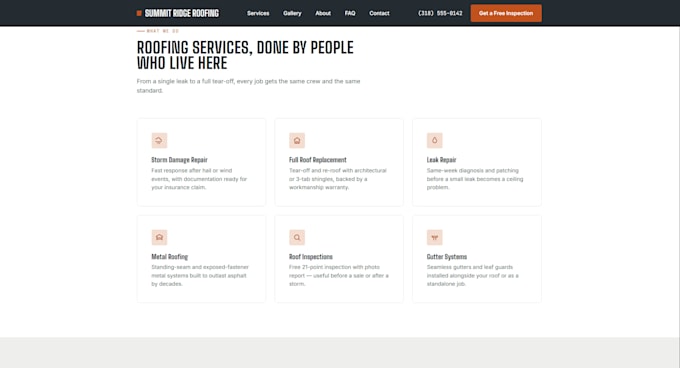Open the Services nav item
The width and height of the screenshot is (680, 368).
[x=258, y=13]
